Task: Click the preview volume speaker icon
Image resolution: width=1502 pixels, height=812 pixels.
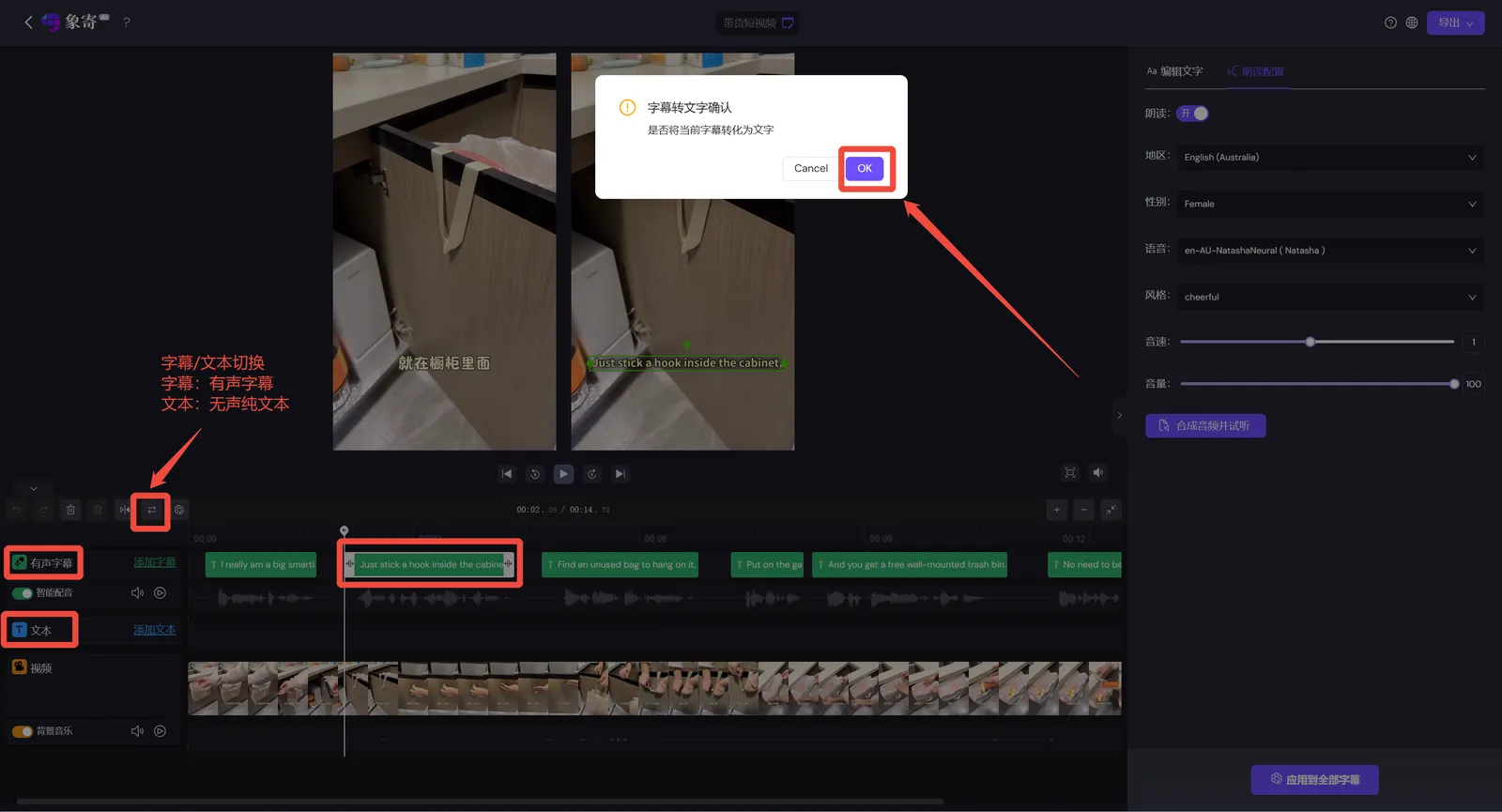Action: pos(1098,473)
